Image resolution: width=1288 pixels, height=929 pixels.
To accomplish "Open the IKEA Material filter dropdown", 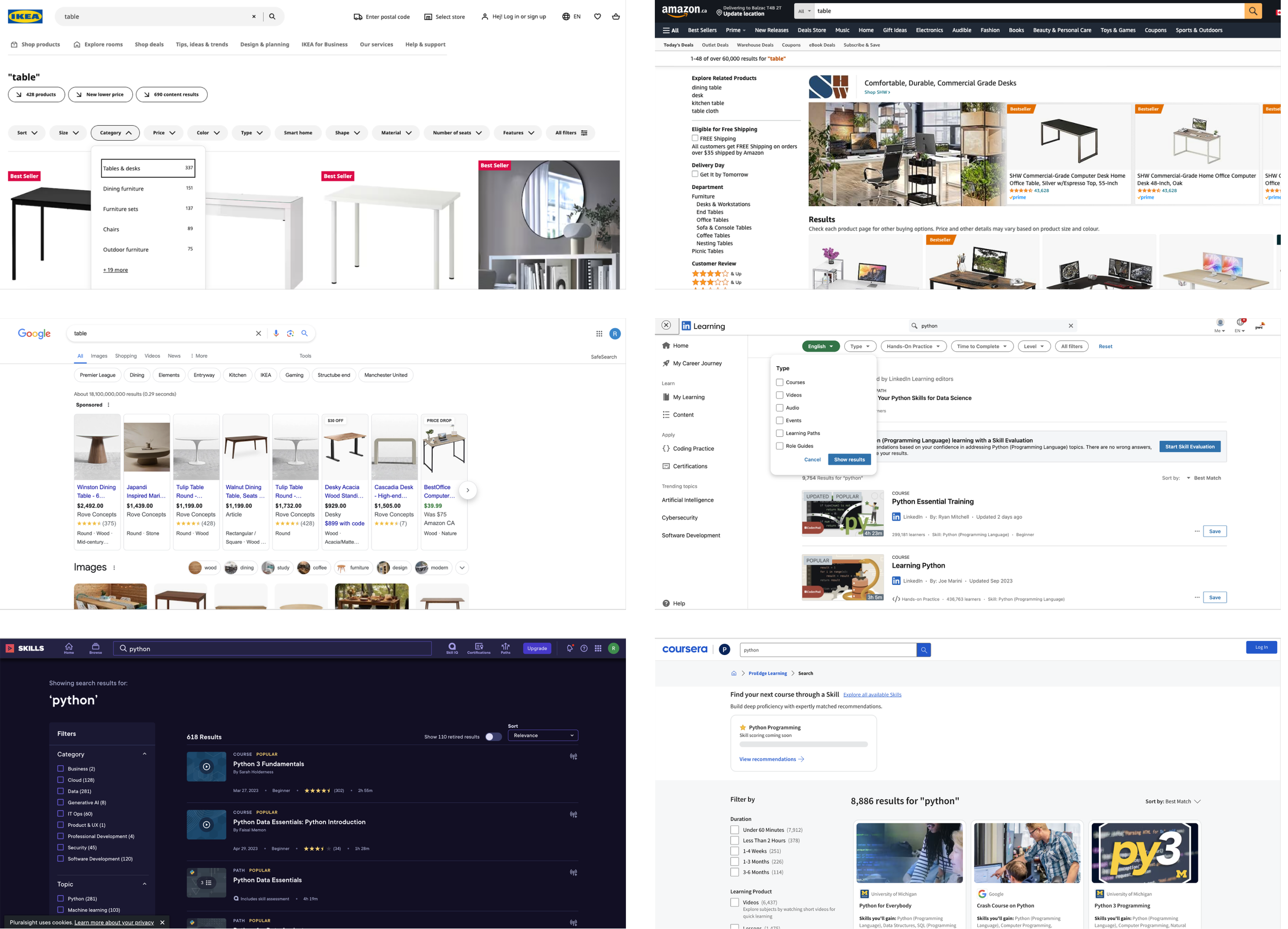I will click(x=396, y=133).
